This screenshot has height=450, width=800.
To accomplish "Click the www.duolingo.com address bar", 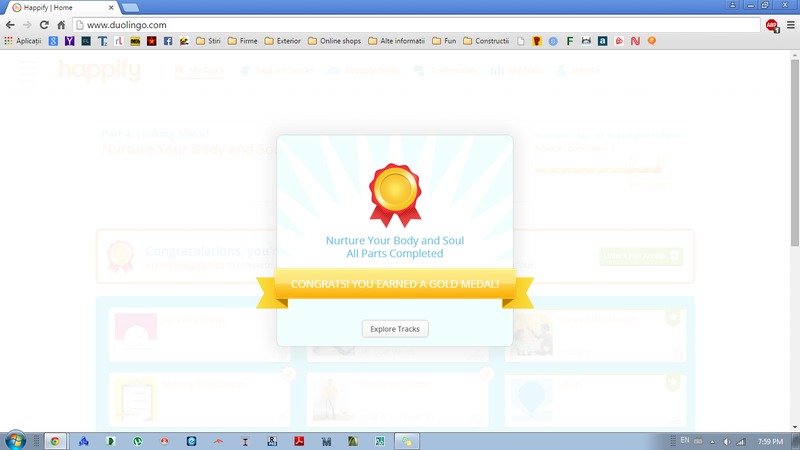I will pos(416,25).
